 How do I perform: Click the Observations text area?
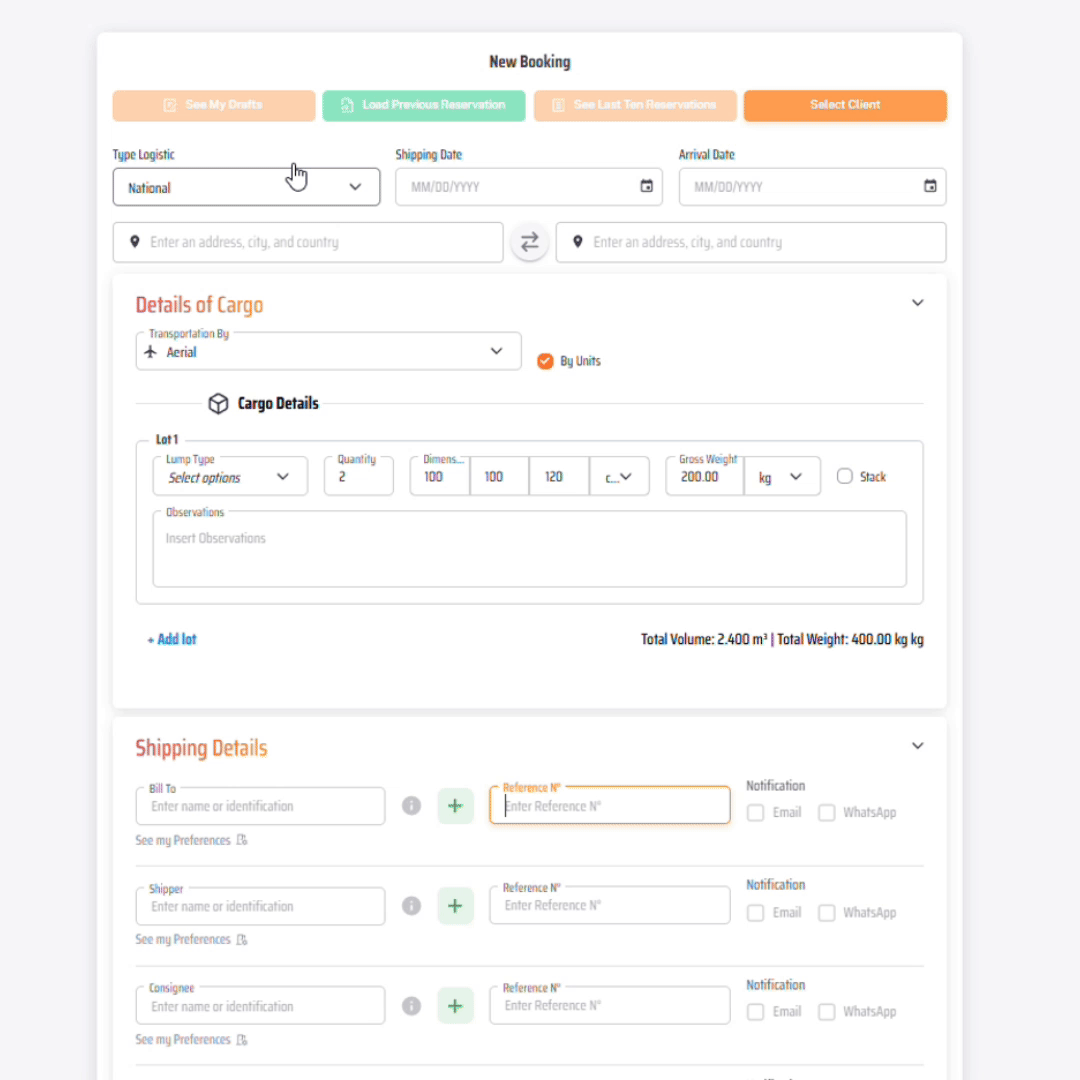pos(529,549)
